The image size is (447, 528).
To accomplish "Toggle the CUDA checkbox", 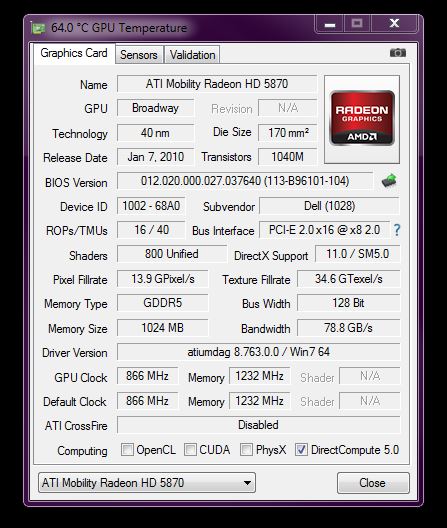I will coord(190,450).
